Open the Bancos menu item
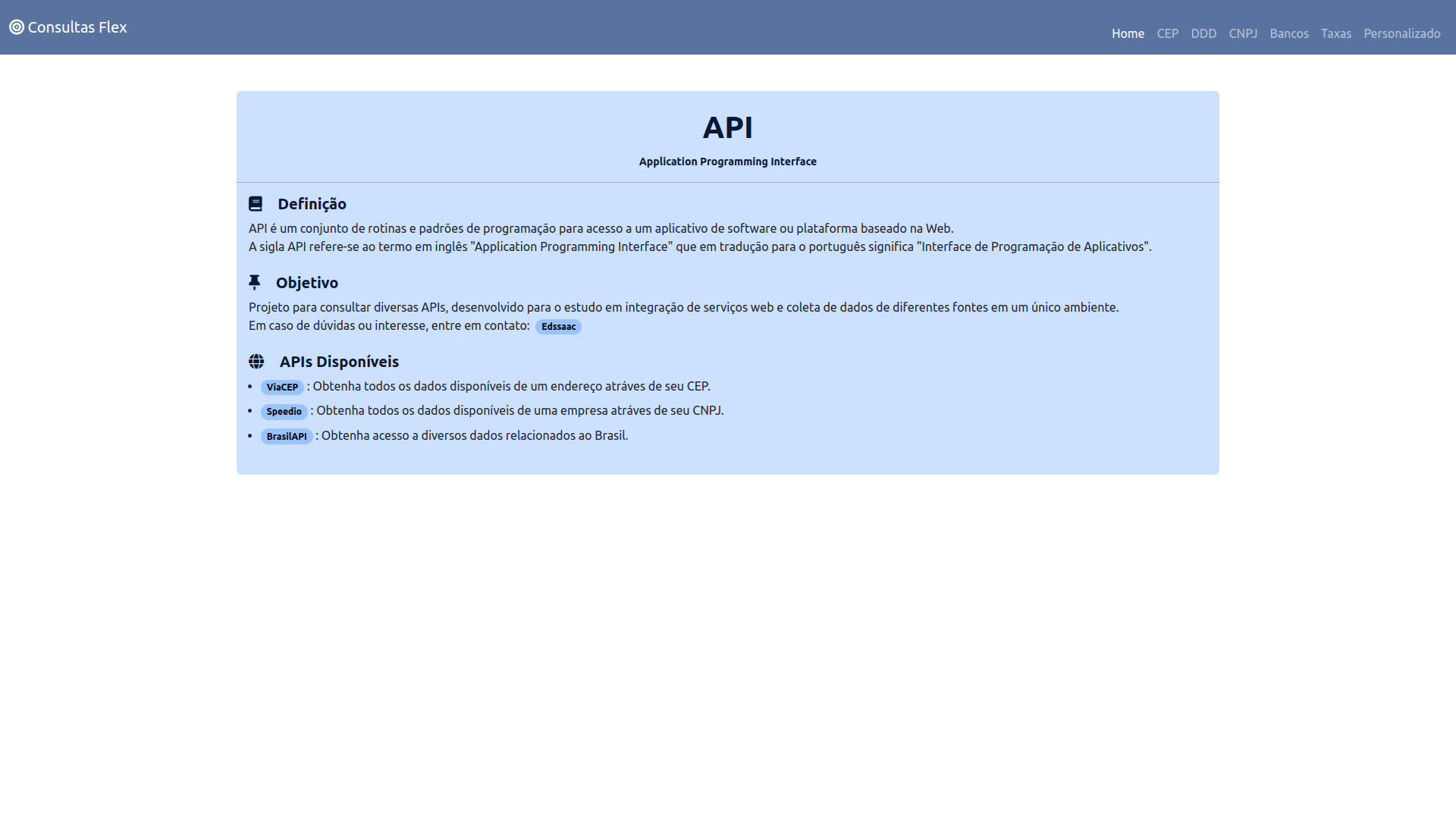 [1289, 33]
